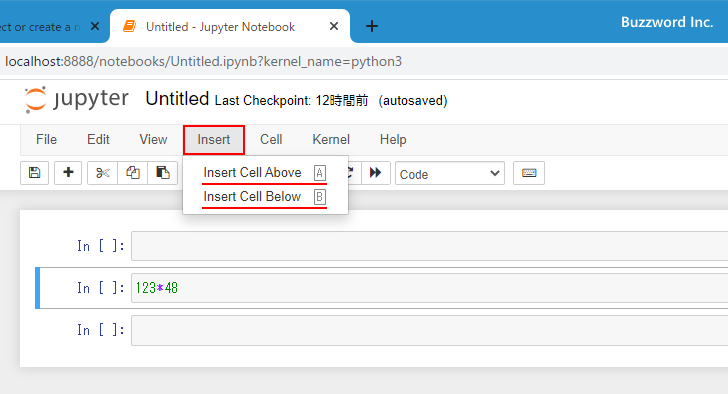The width and height of the screenshot is (728, 394).
Task: Open the cell type Code dropdown
Action: tap(450, 174)
